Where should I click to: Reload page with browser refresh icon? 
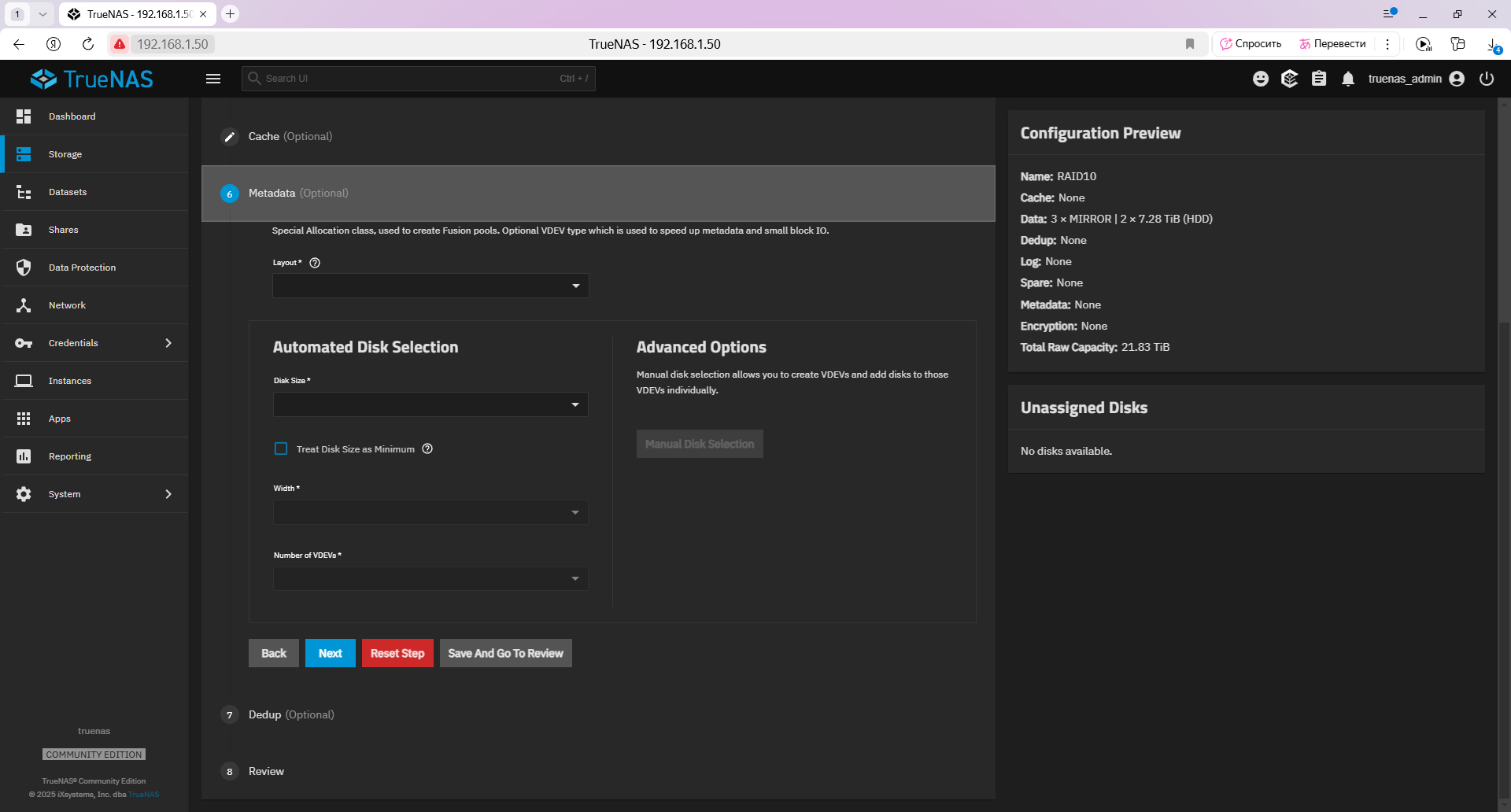88,44
